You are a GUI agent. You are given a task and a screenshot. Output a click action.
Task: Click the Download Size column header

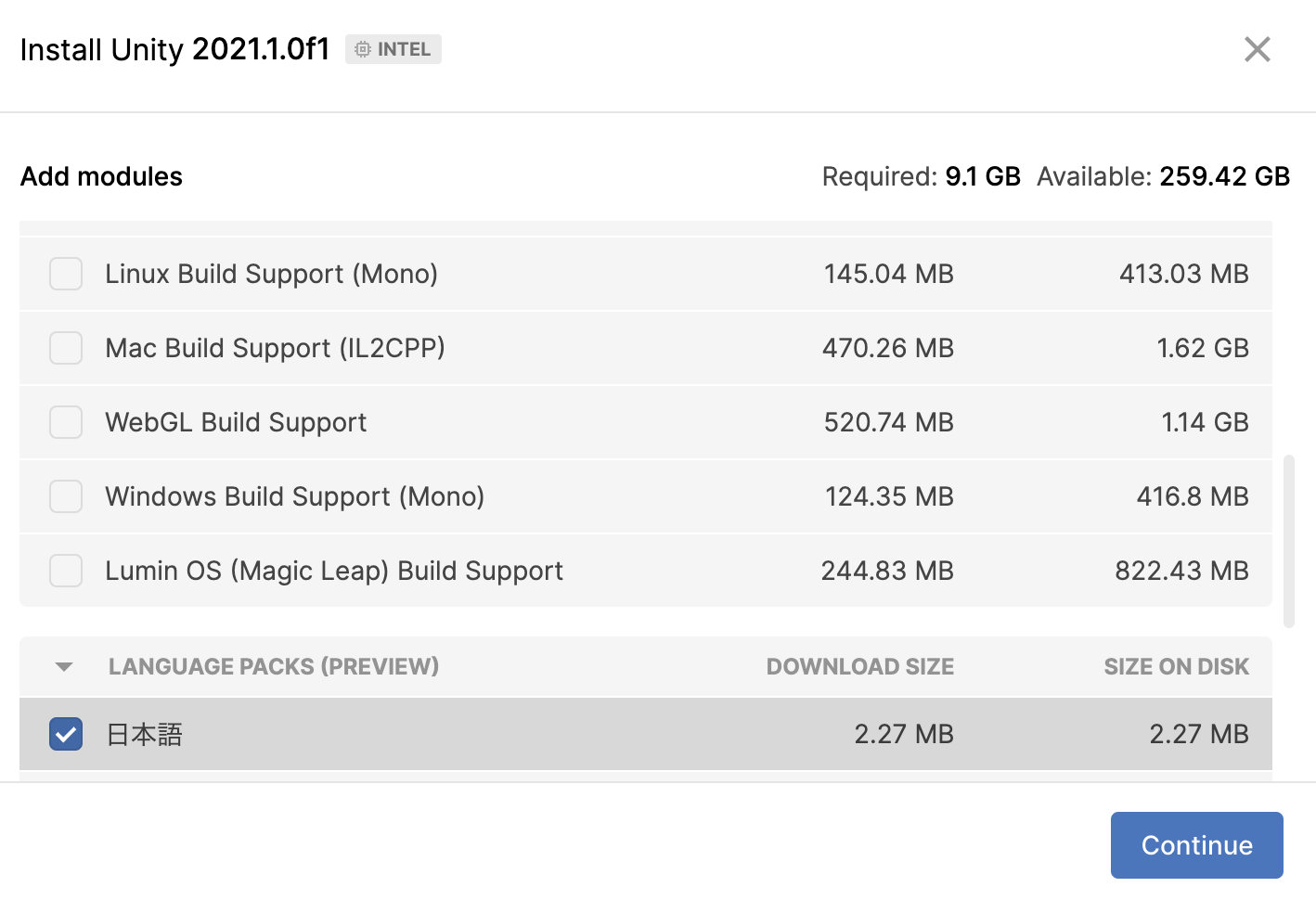click(x=859, y=667)
